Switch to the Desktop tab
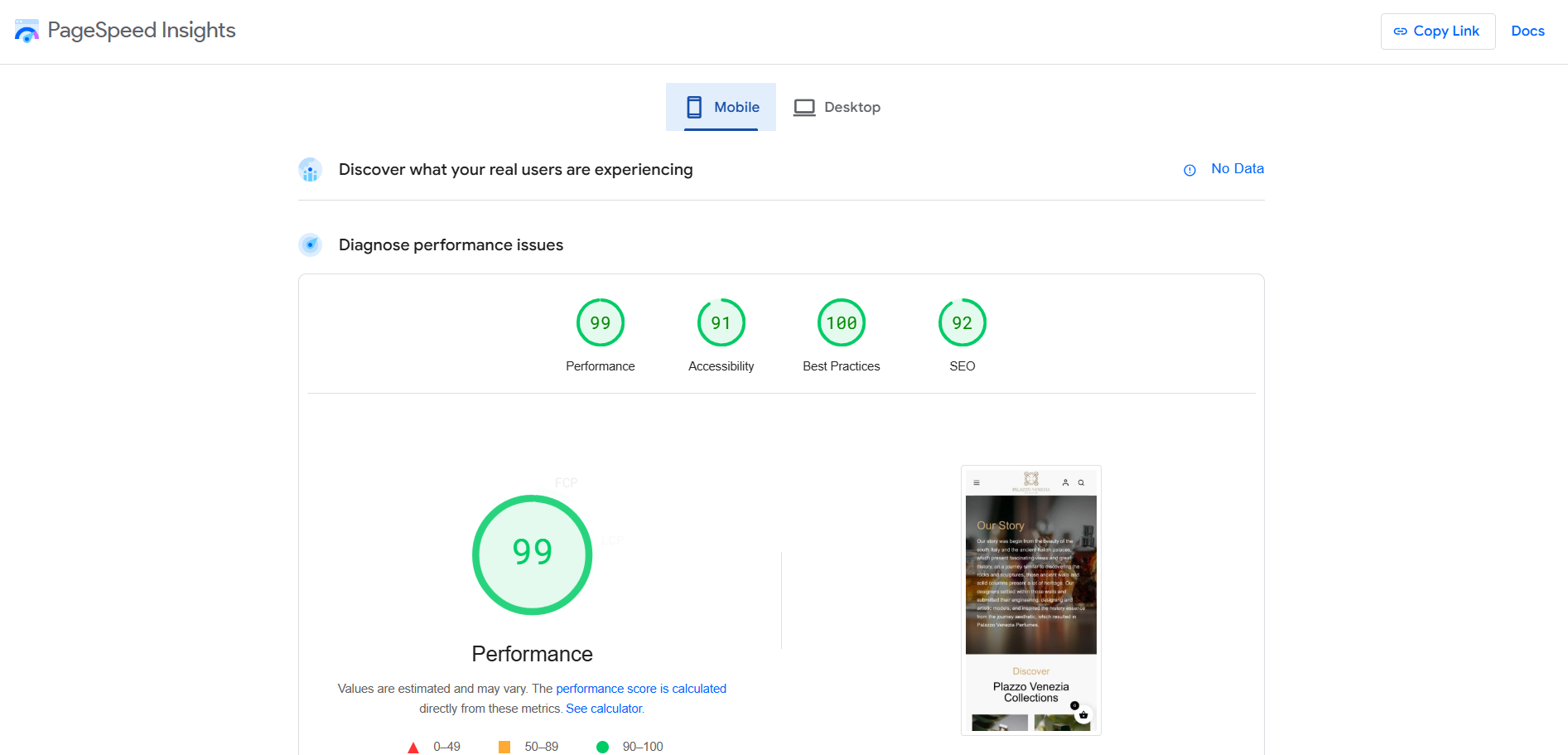 click(837, 107)
